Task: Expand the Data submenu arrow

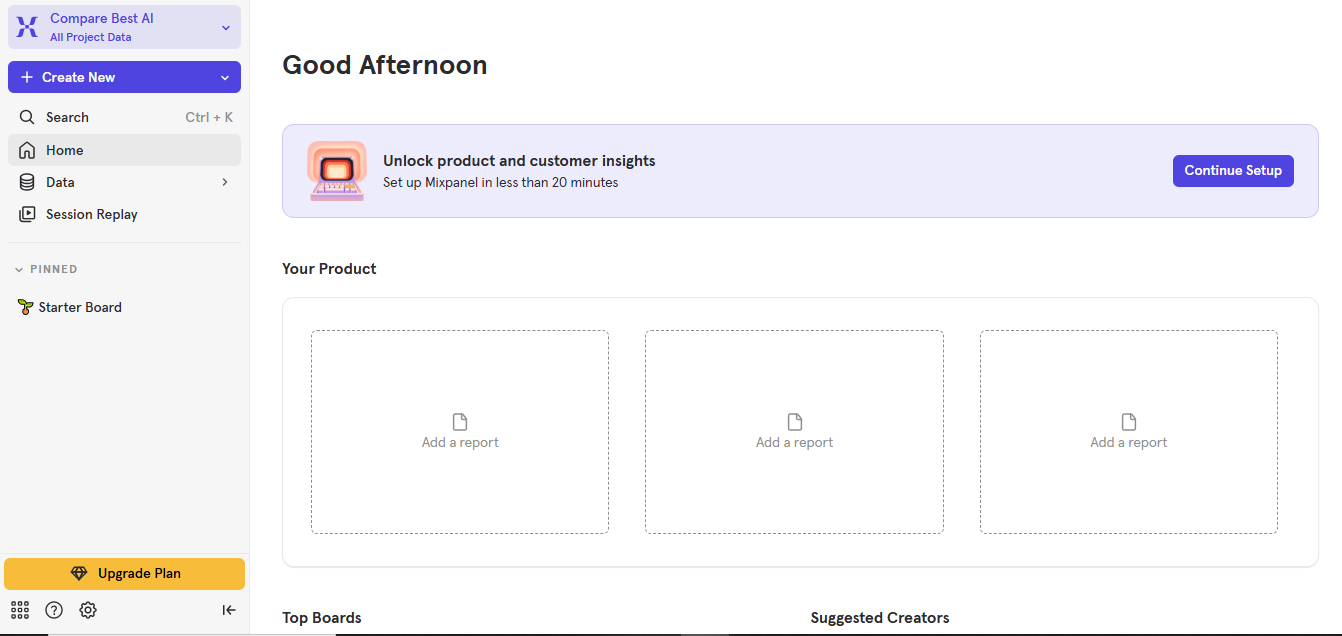Action: pos(225,182)
